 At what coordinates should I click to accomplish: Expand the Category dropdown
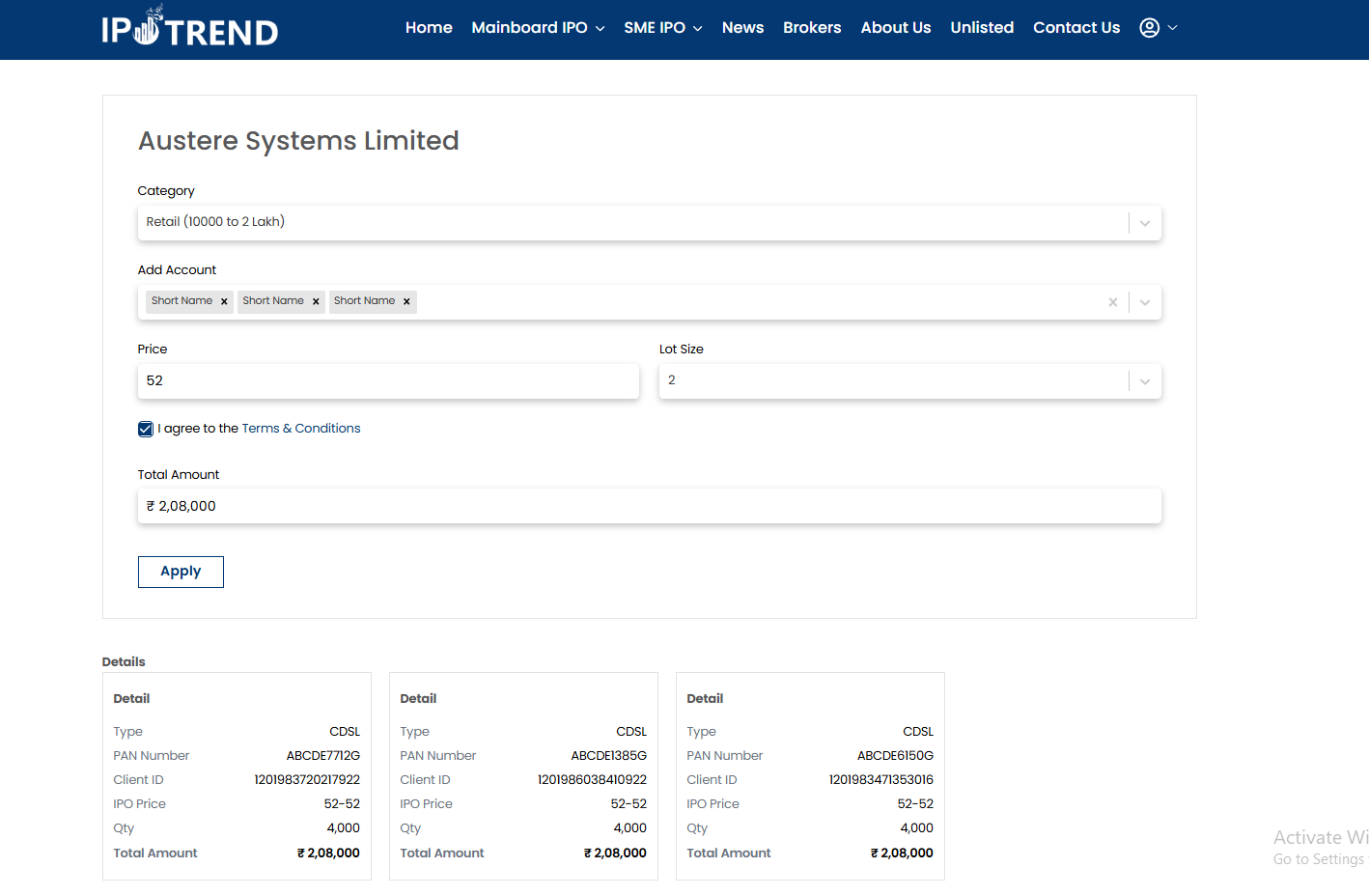click(x=1144, y=223)
